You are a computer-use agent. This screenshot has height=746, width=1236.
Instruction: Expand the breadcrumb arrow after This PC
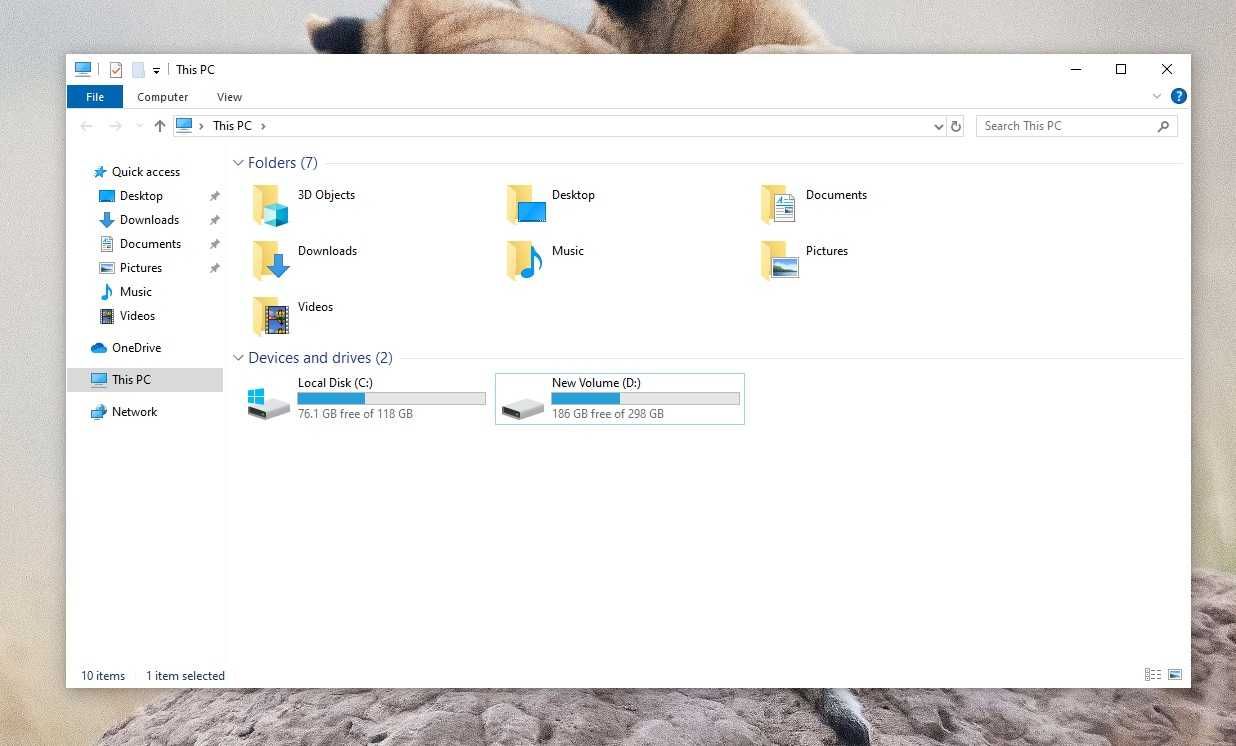click(263, 126)
